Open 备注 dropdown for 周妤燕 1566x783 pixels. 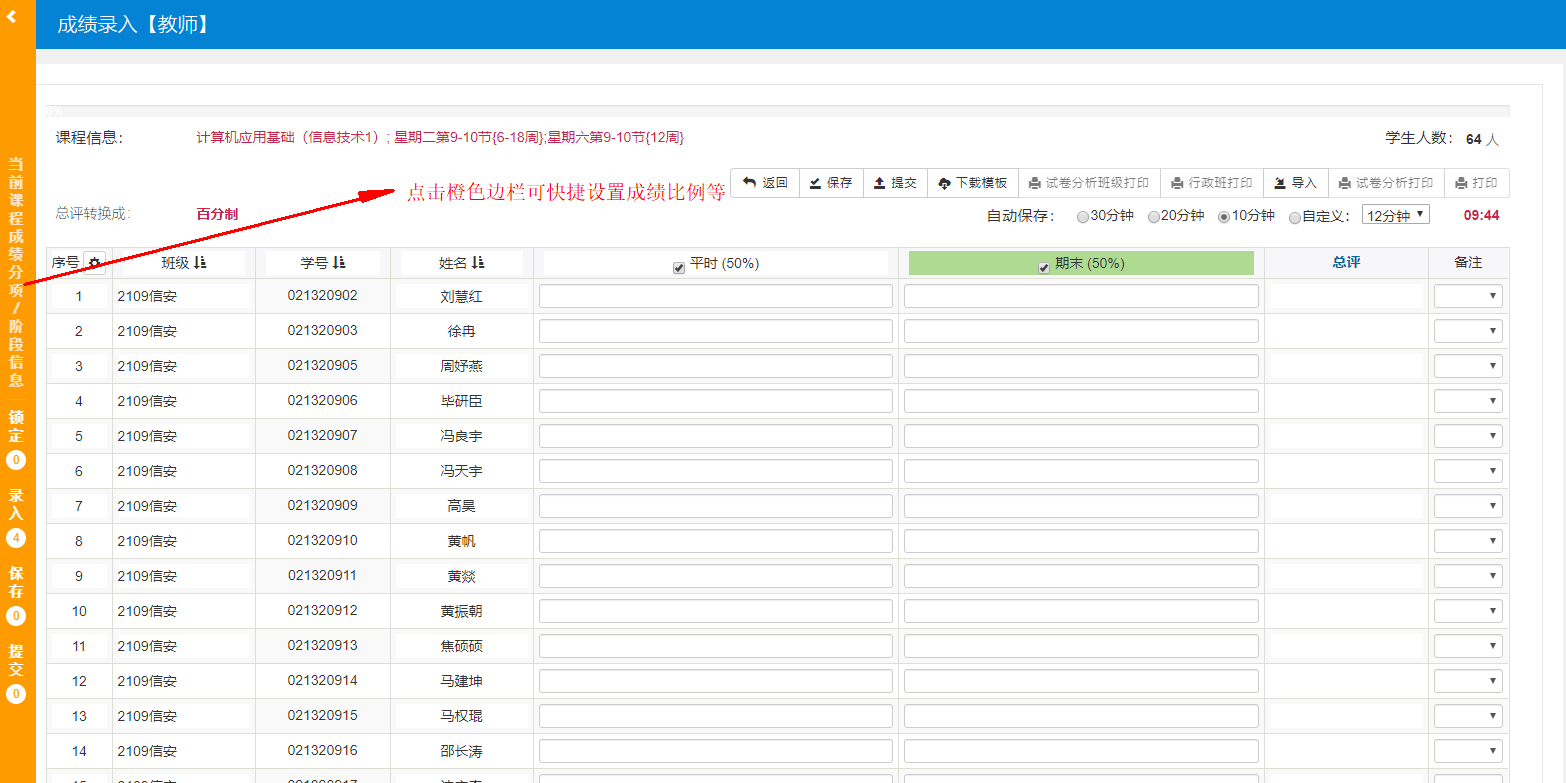[x=1468, y=366]
